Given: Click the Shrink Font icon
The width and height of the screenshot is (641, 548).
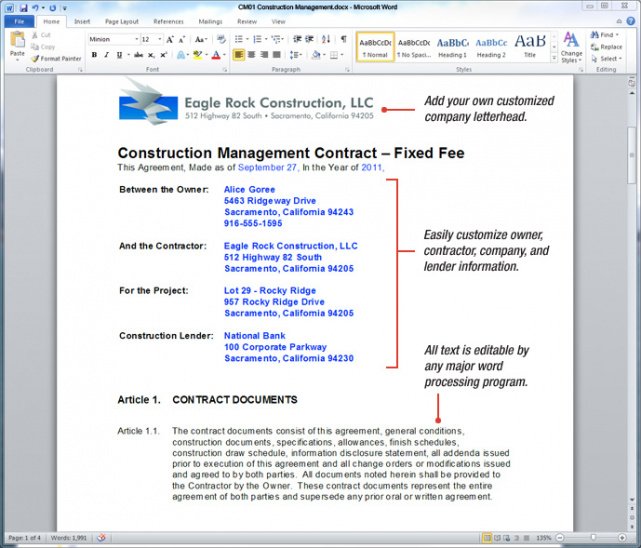Looking at the screenshot, I should coord(182,39).
